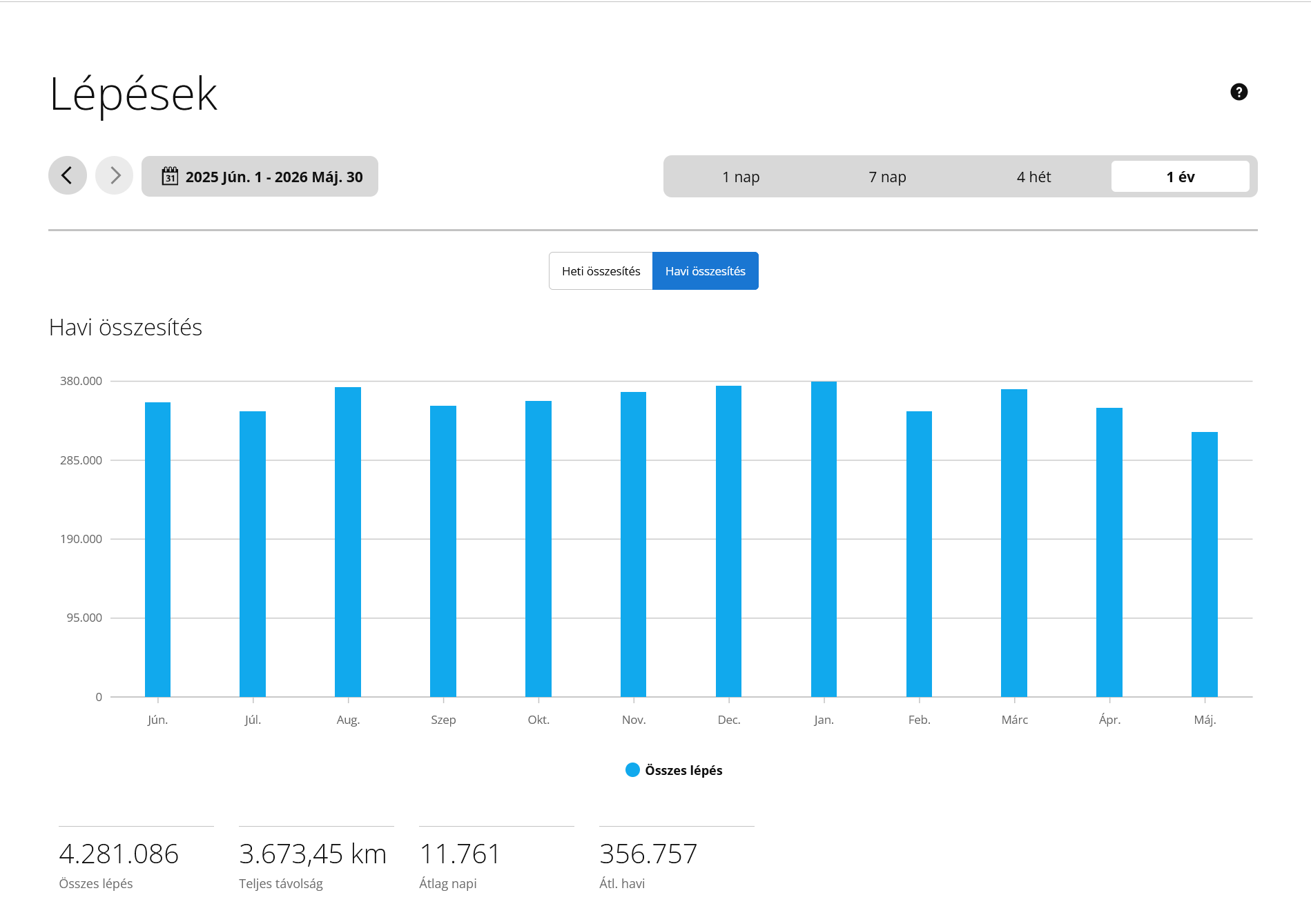Click the Dec. bar in the chart

[728, 541]
